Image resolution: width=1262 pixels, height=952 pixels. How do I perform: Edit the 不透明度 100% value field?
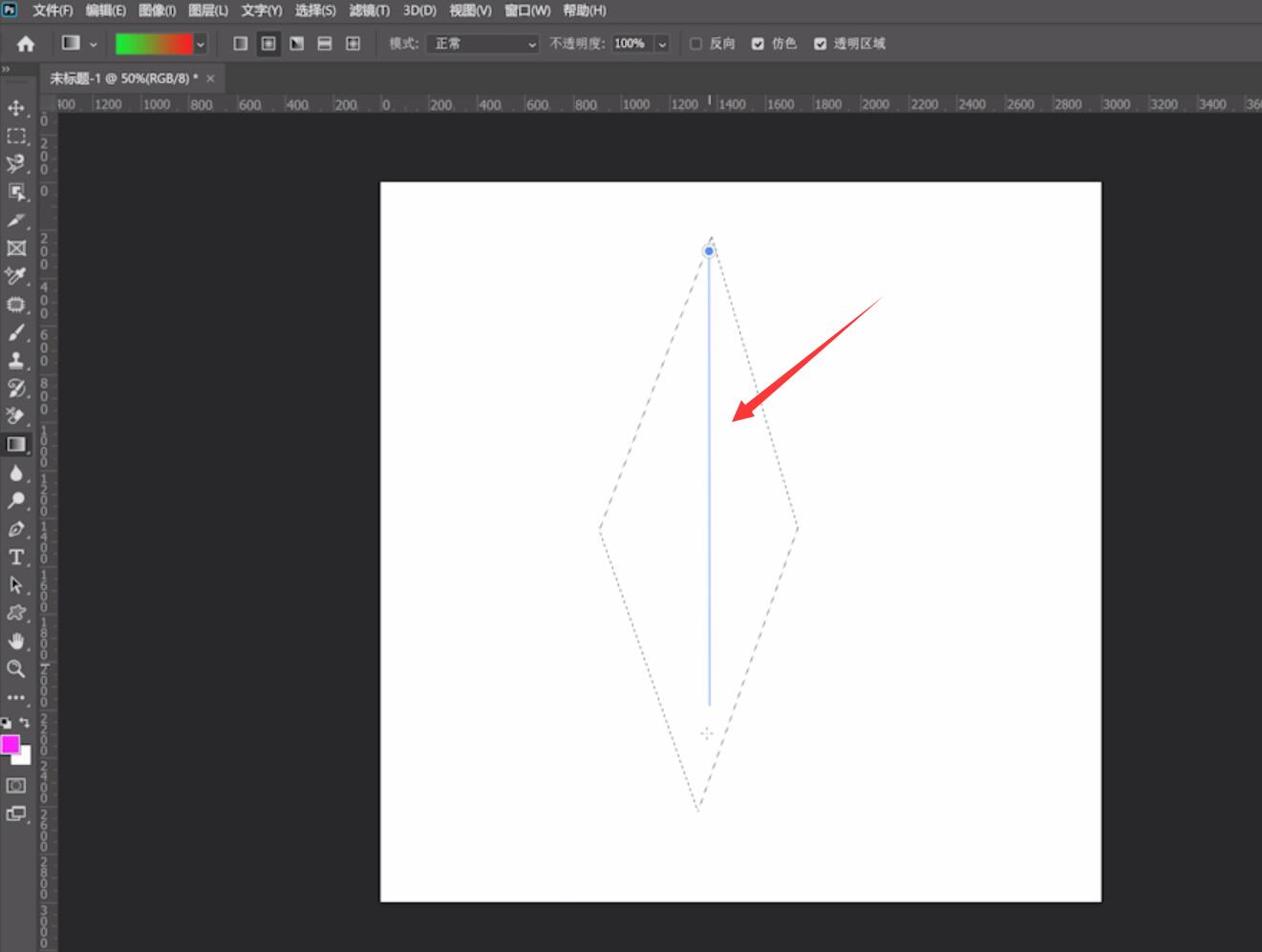point(630,44)
